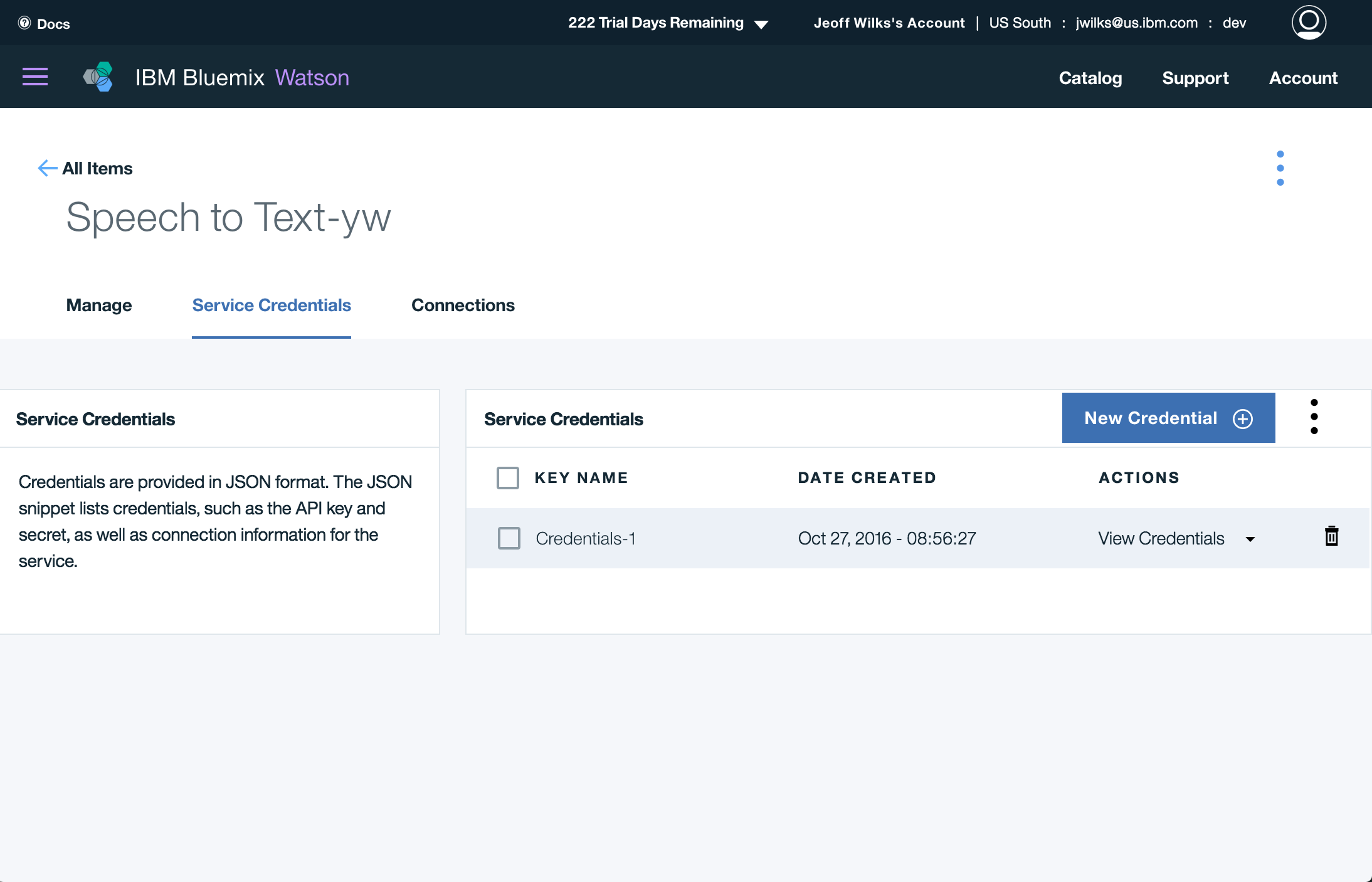Click the Docs help question mark icon
This screenshot has height=882, width=1372.
(x=24, y=23)
